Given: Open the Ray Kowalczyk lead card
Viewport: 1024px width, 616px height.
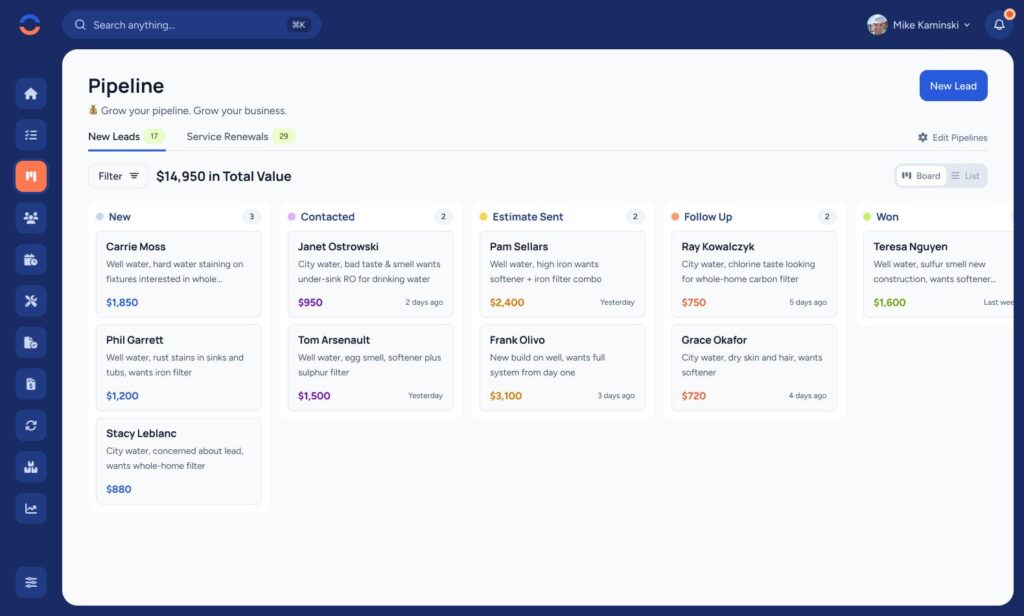Looking at the screenshot, I should click(x=754, y=274).
